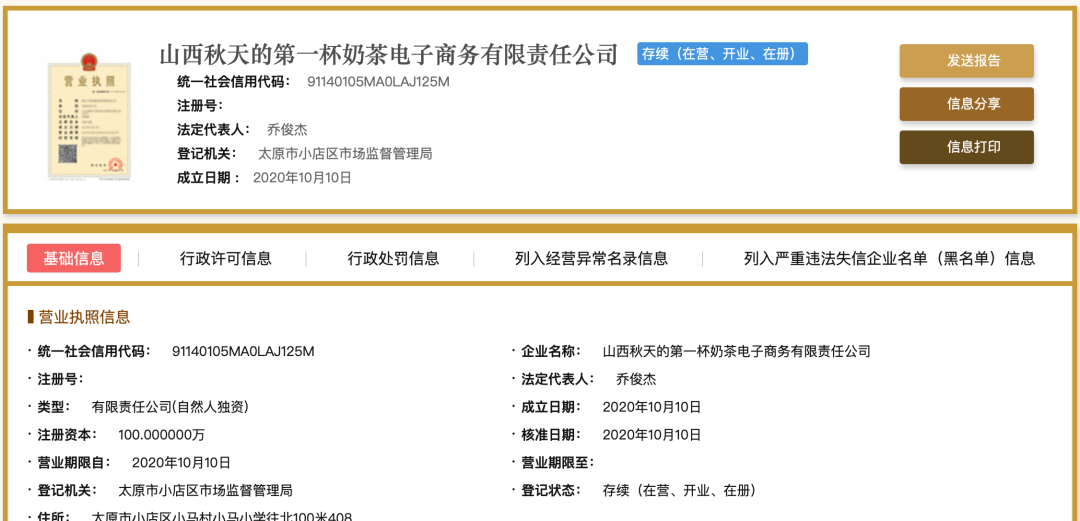Open the 行政处罚信息 tab
1080x521 pixels.
click(393, 258)
